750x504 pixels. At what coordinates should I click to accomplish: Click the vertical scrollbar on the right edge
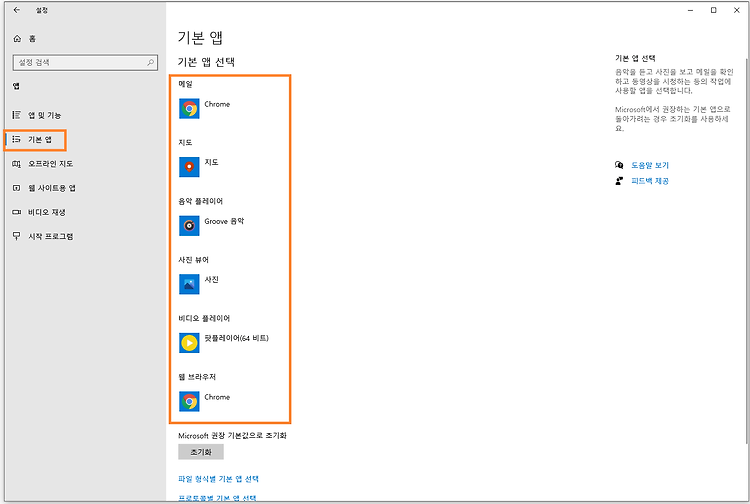point(747,251)
